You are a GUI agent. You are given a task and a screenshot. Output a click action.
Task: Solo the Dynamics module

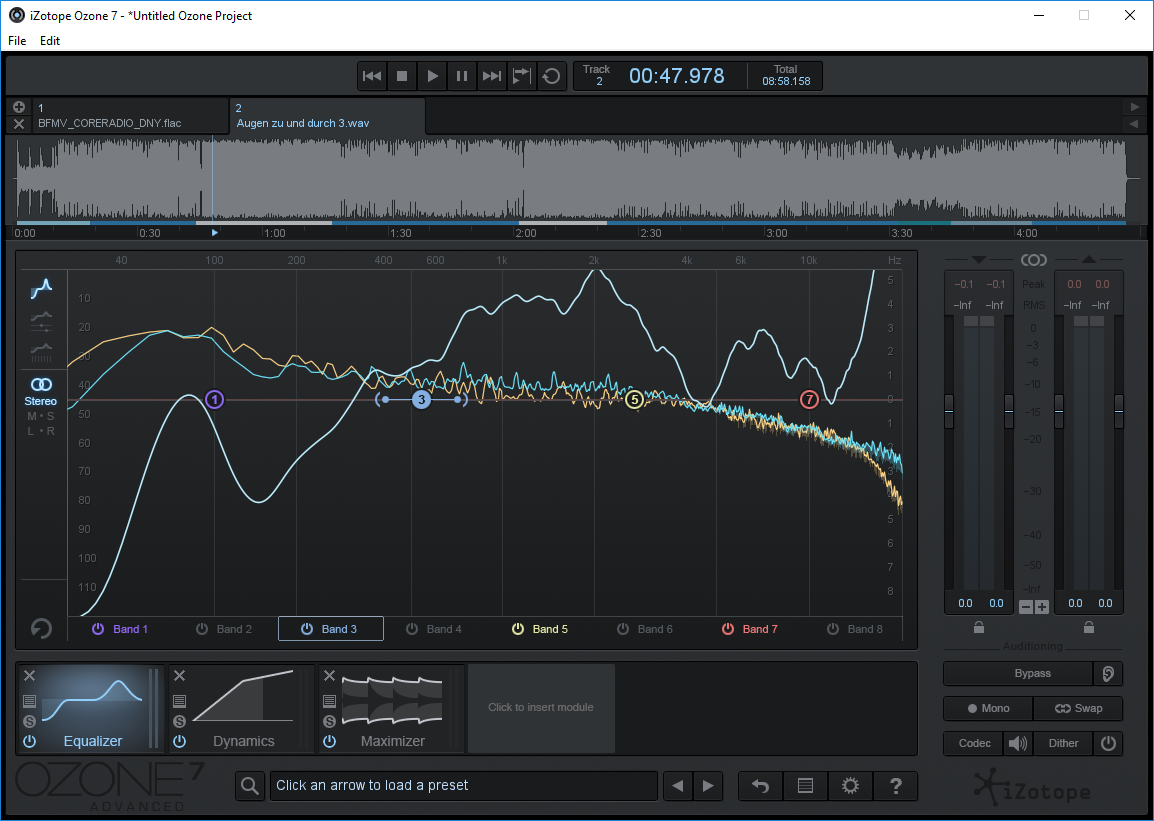click(180, 721)
